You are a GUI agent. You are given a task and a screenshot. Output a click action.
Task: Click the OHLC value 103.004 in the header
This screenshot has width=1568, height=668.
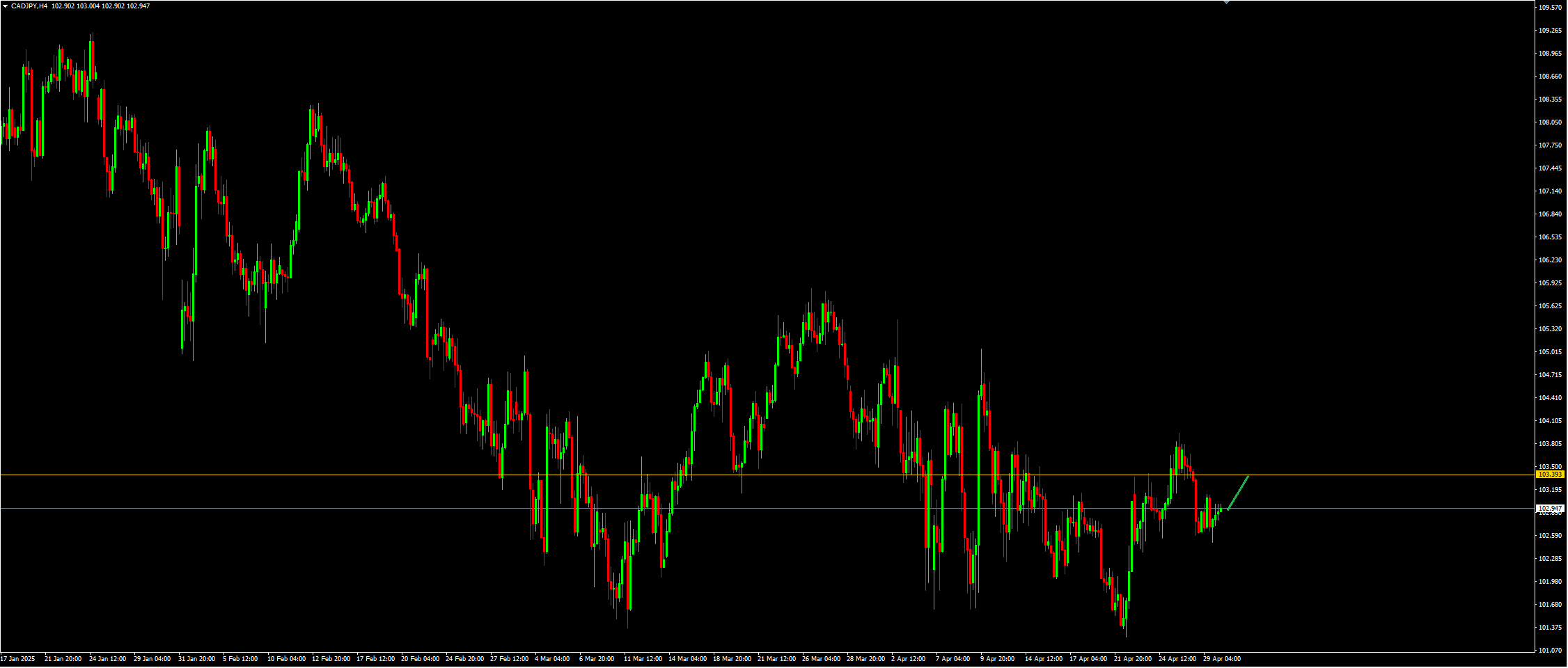tap(88, 6)
